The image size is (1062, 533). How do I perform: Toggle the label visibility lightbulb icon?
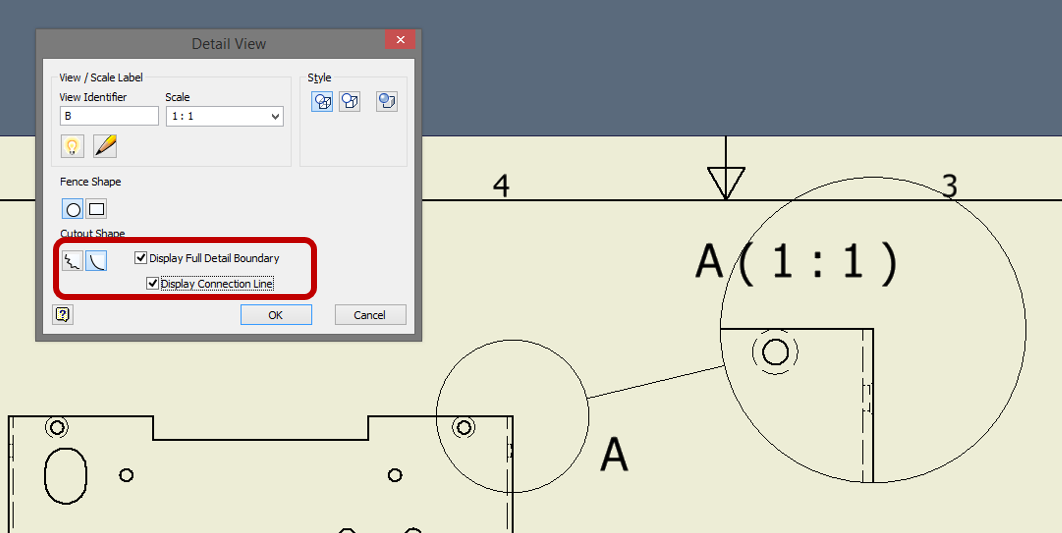click(x=72, y=146)
